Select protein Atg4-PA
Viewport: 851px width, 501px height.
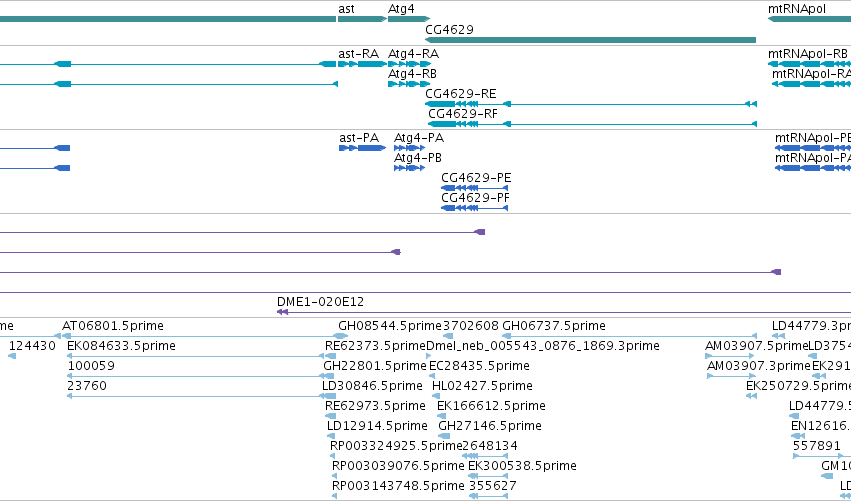point(409,148)
